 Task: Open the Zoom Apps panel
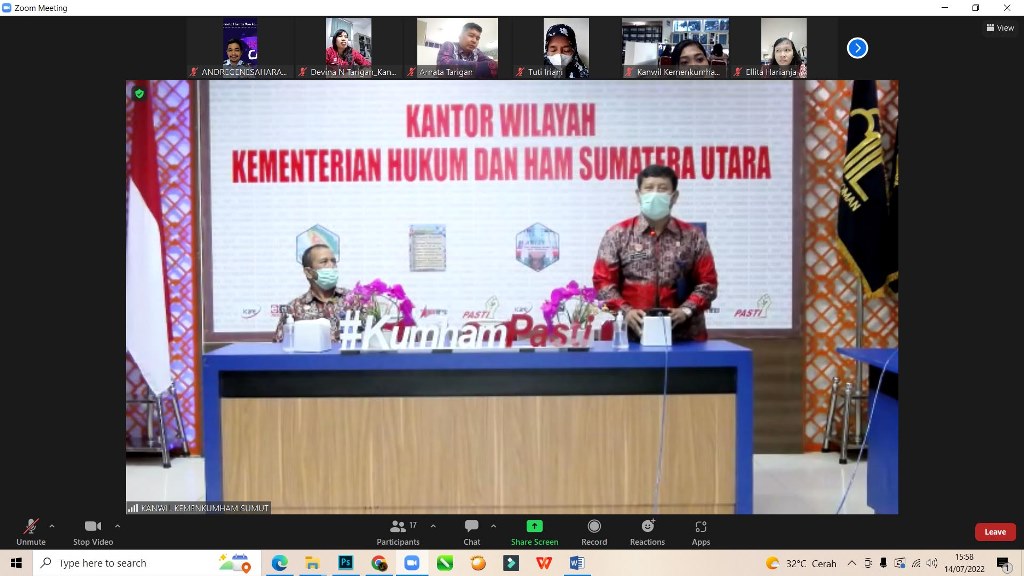point(701,530)
